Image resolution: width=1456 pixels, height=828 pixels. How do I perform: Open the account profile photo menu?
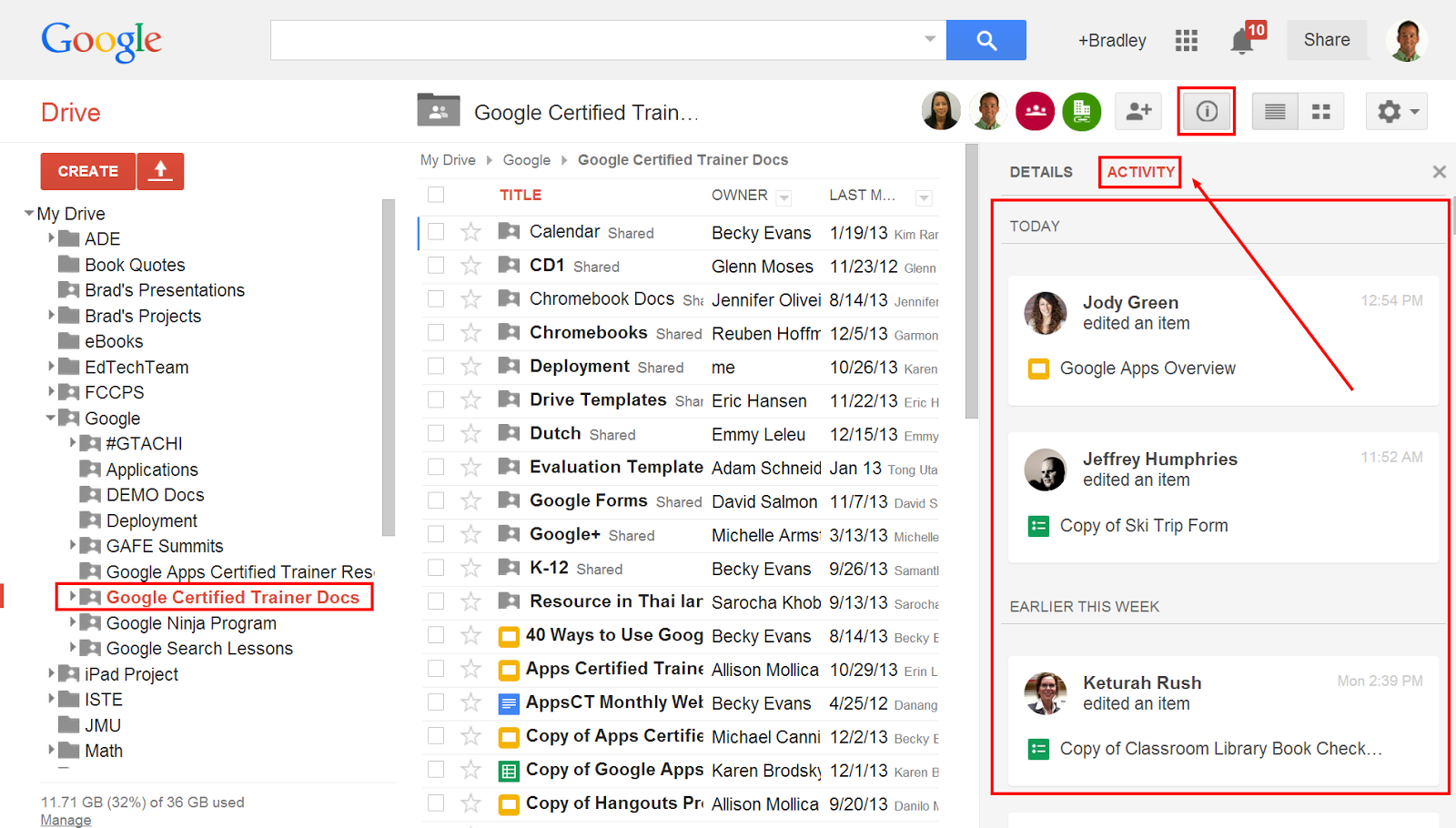(x=1407, y=40)
